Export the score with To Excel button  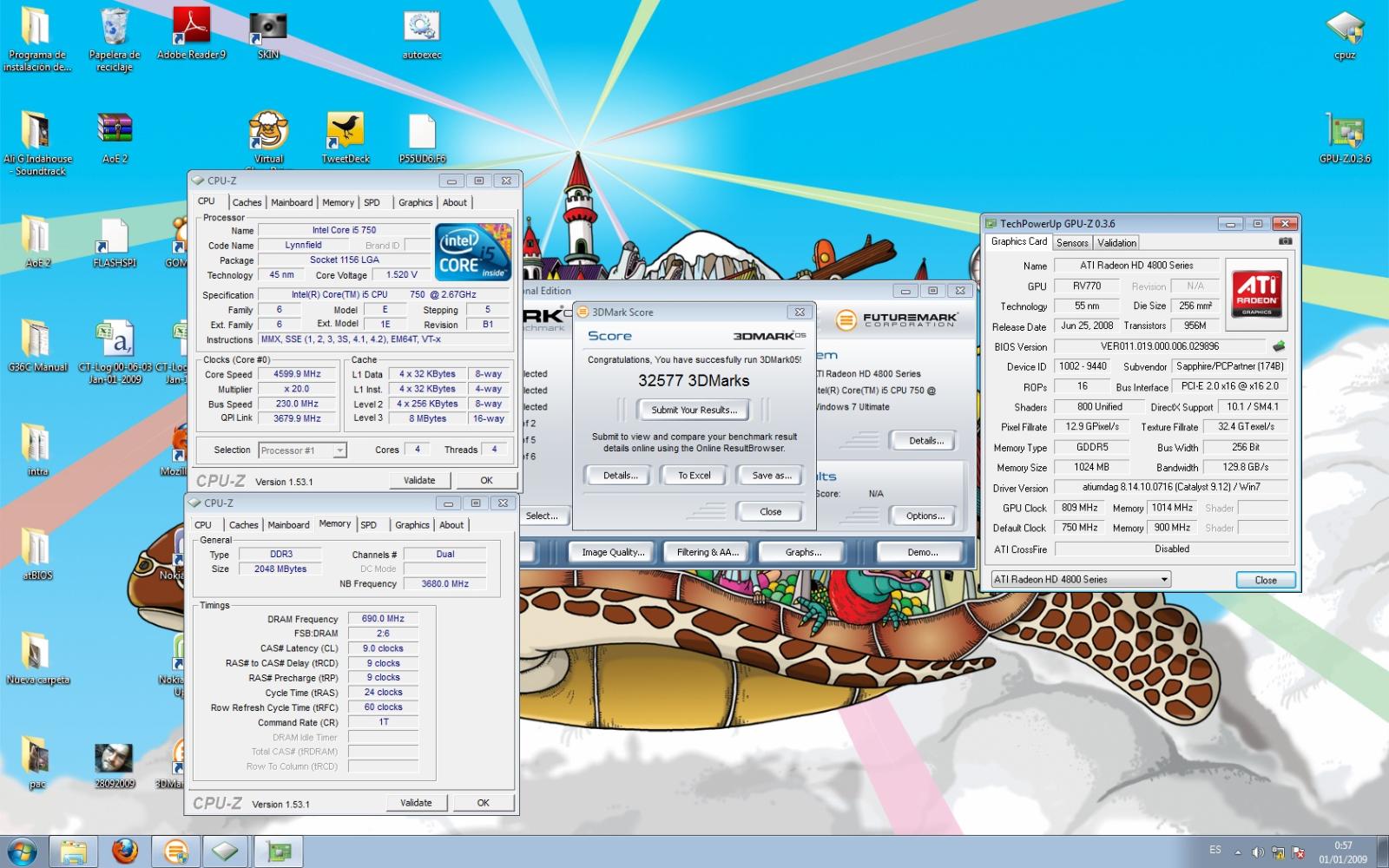[x=694, y=476]
